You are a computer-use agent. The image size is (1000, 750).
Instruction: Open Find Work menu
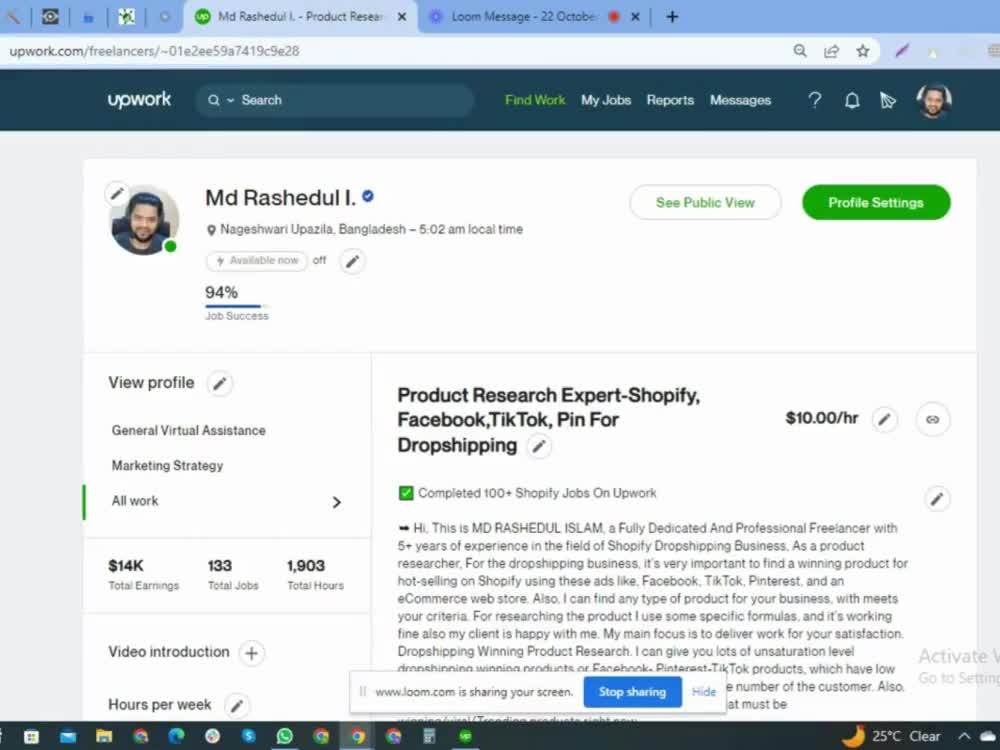point(534,100)
